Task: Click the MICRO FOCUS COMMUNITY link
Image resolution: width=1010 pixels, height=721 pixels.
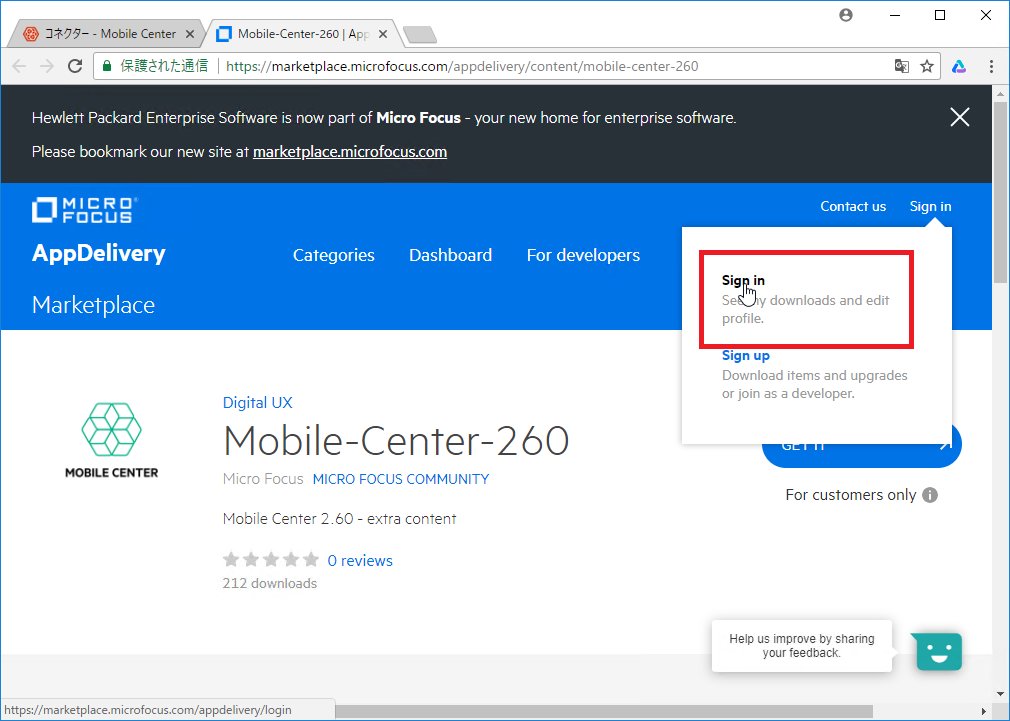Action: (x=400, y=479)
